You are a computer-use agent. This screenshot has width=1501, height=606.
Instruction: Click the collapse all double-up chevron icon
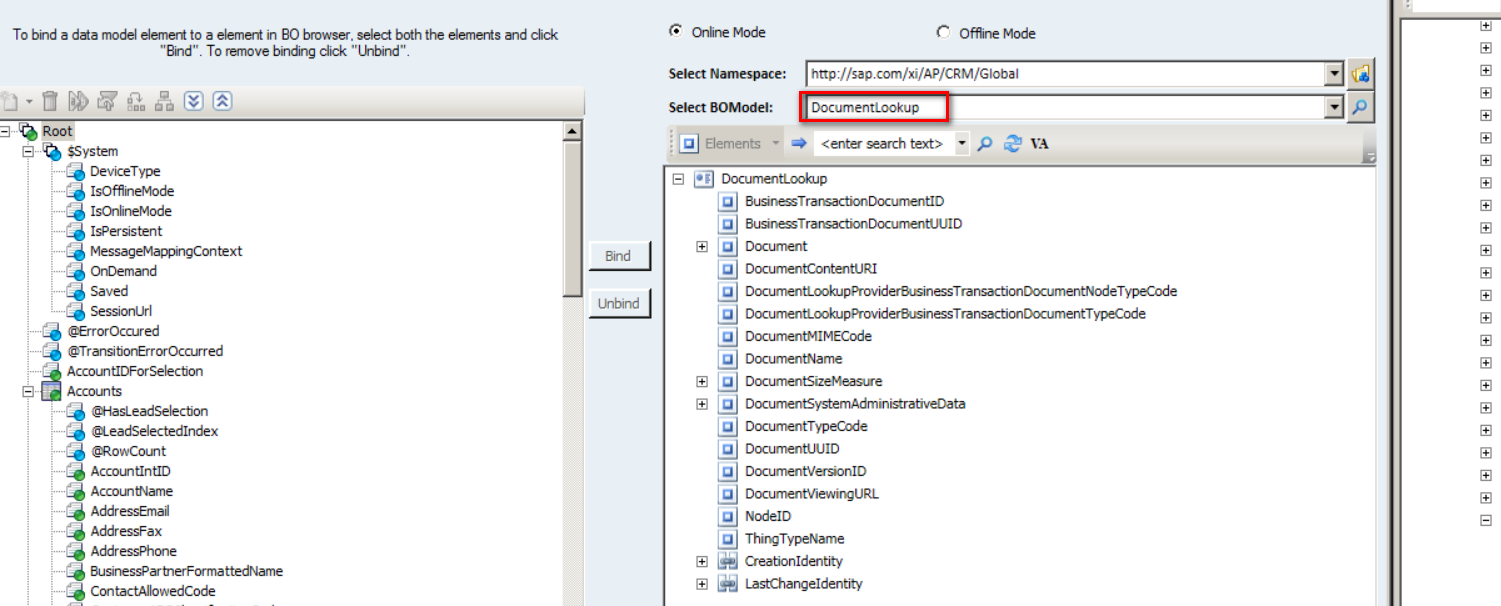[x=223, y=101]
